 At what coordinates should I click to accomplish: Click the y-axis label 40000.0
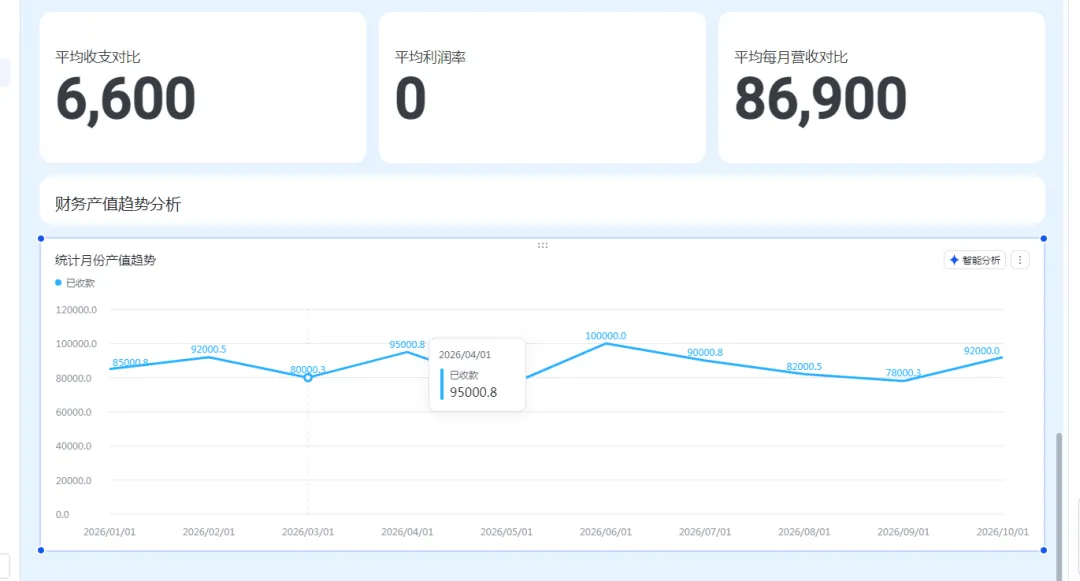coord(73,446)
